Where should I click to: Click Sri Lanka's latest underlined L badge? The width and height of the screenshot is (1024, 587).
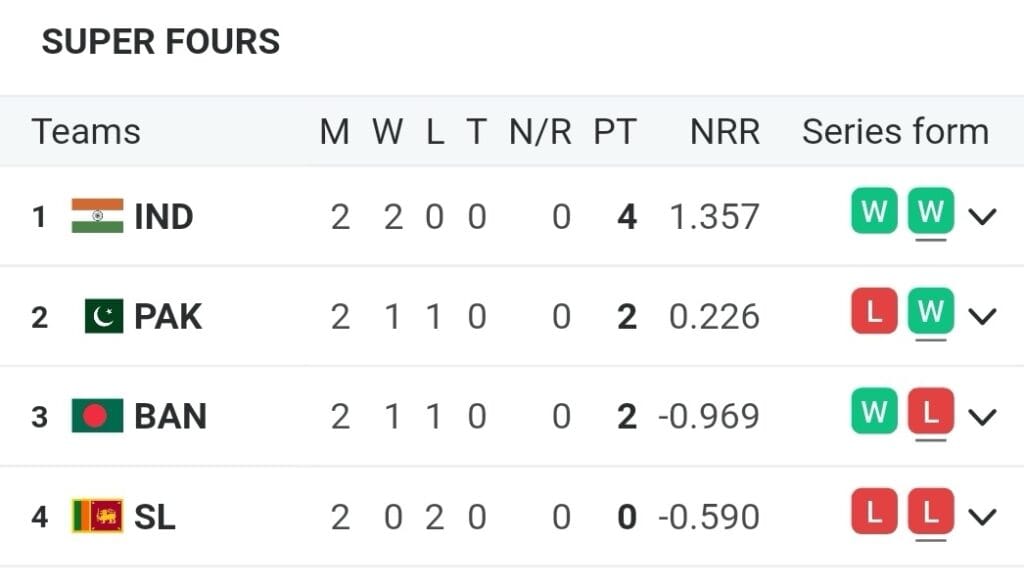pos(931,514)
